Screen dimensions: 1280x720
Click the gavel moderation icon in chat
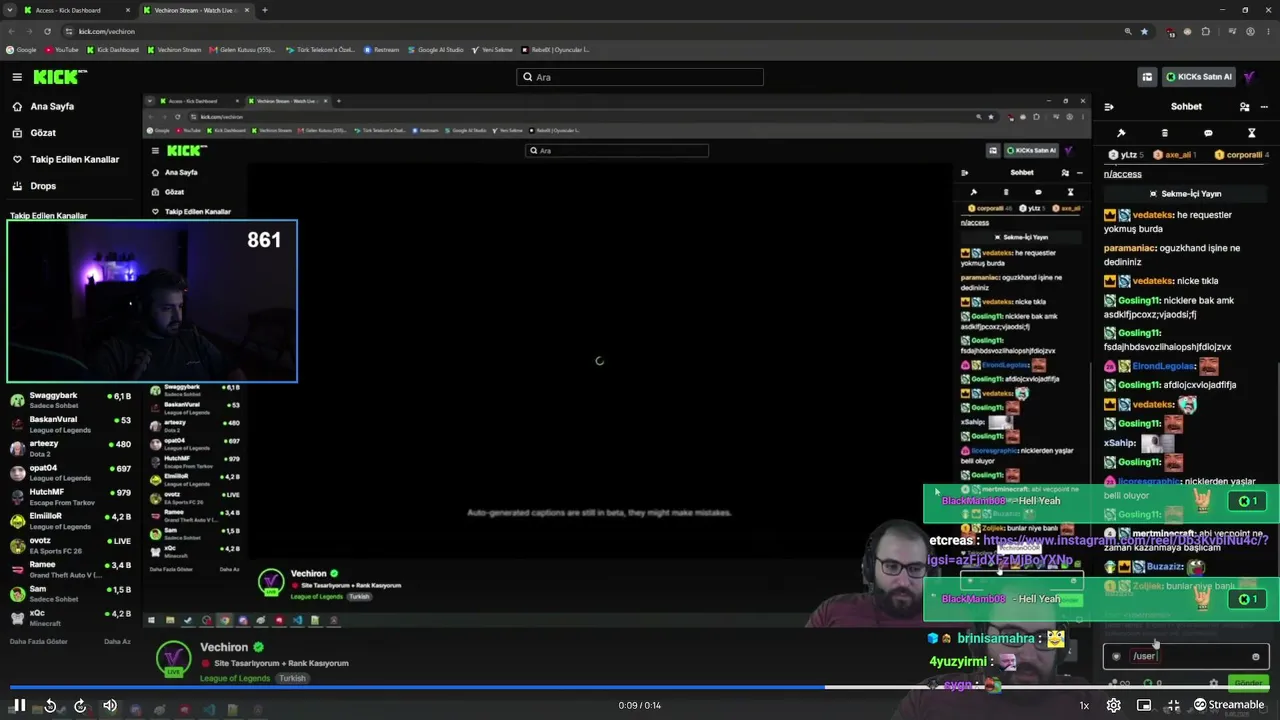point(1121,133)
